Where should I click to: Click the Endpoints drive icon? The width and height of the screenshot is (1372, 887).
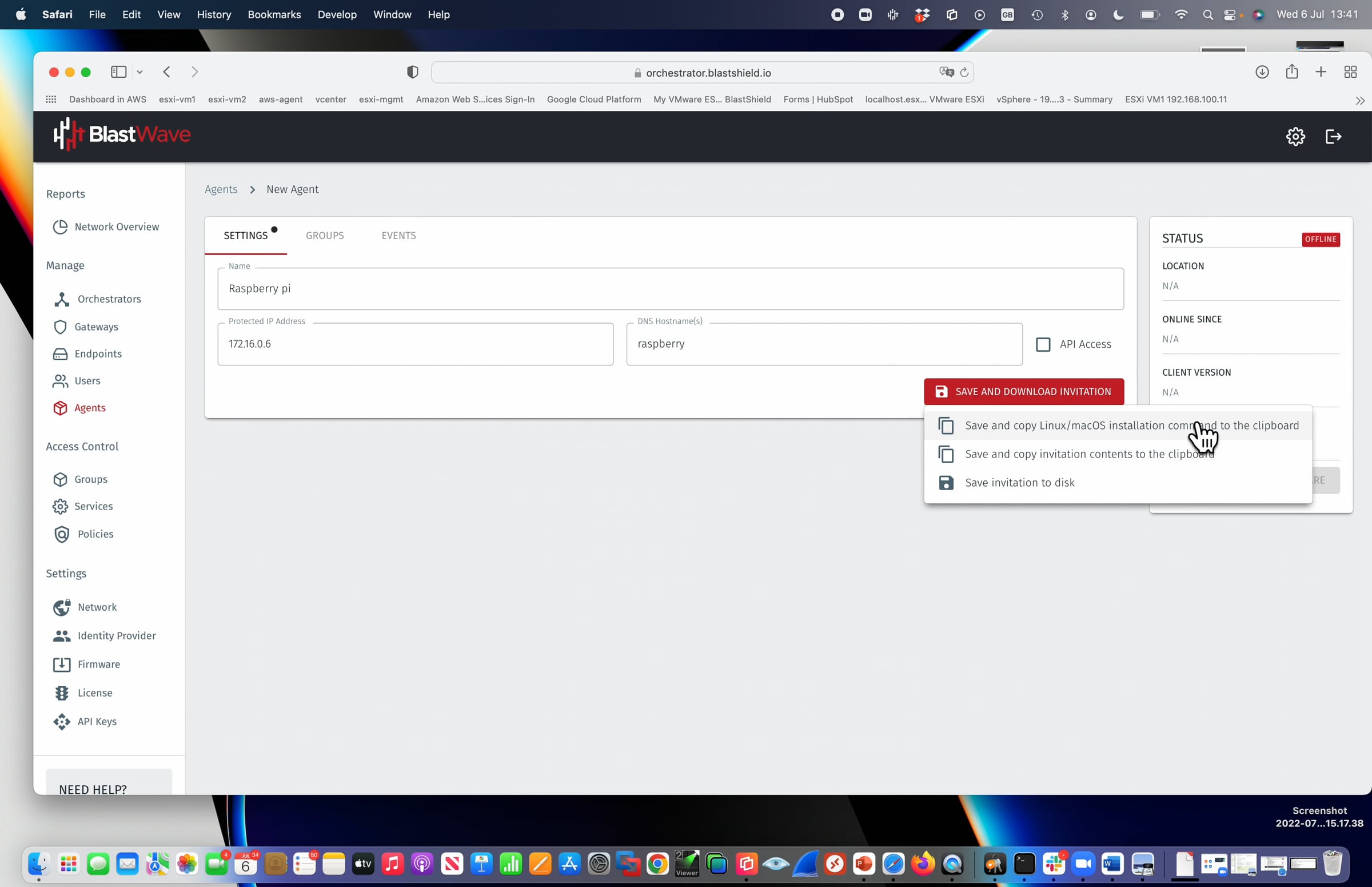(x=61, y=353)
